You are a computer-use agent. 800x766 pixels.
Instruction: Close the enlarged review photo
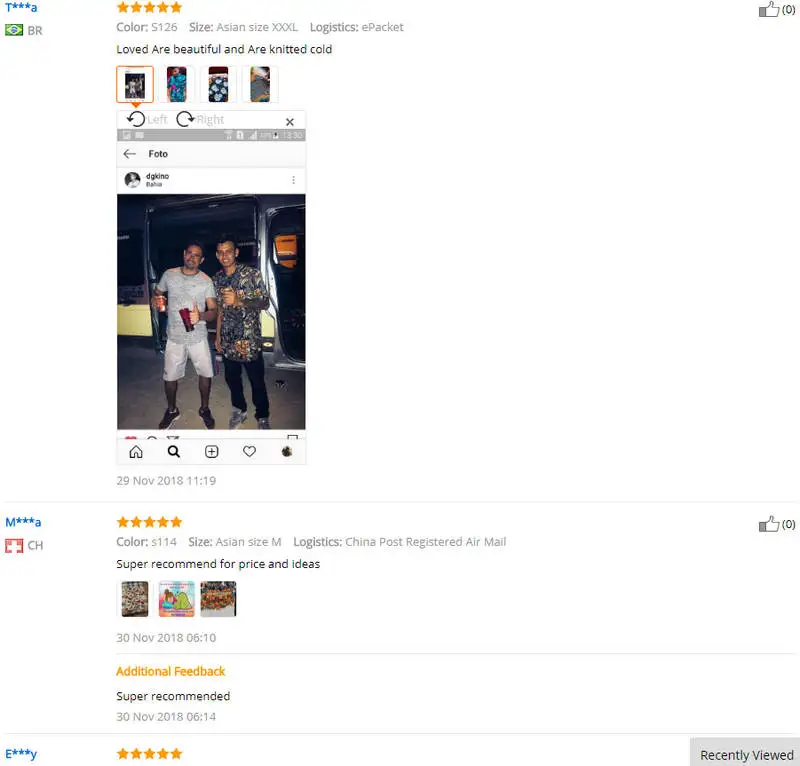click(290, 122)
